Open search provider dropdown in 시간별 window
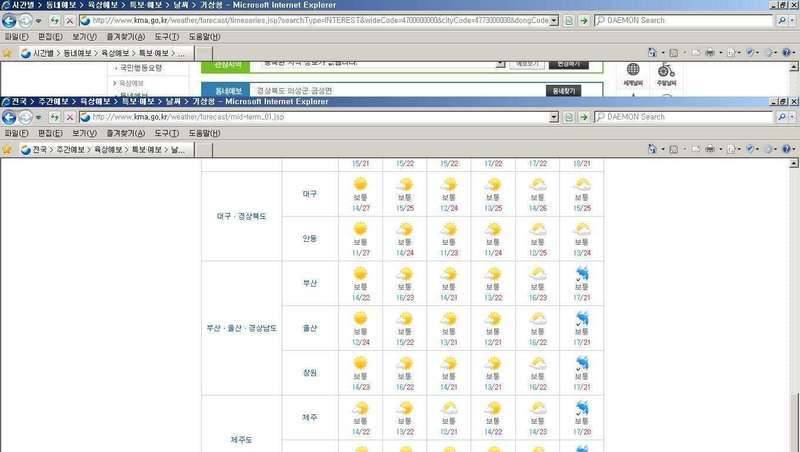 [792, 20]
